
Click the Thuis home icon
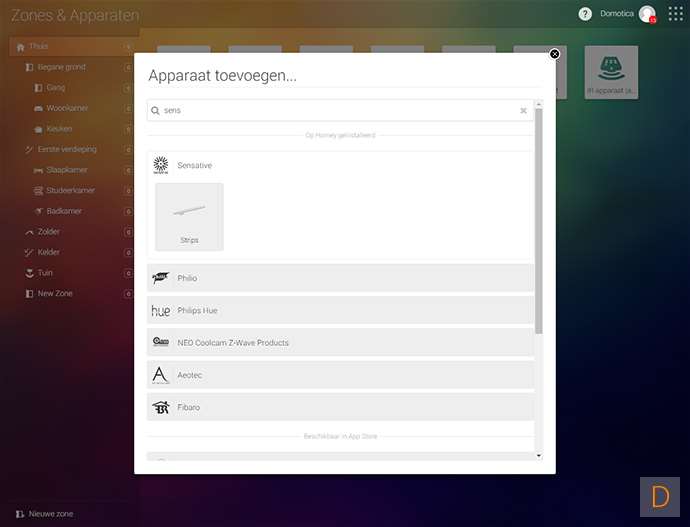[x=20, y=47]
